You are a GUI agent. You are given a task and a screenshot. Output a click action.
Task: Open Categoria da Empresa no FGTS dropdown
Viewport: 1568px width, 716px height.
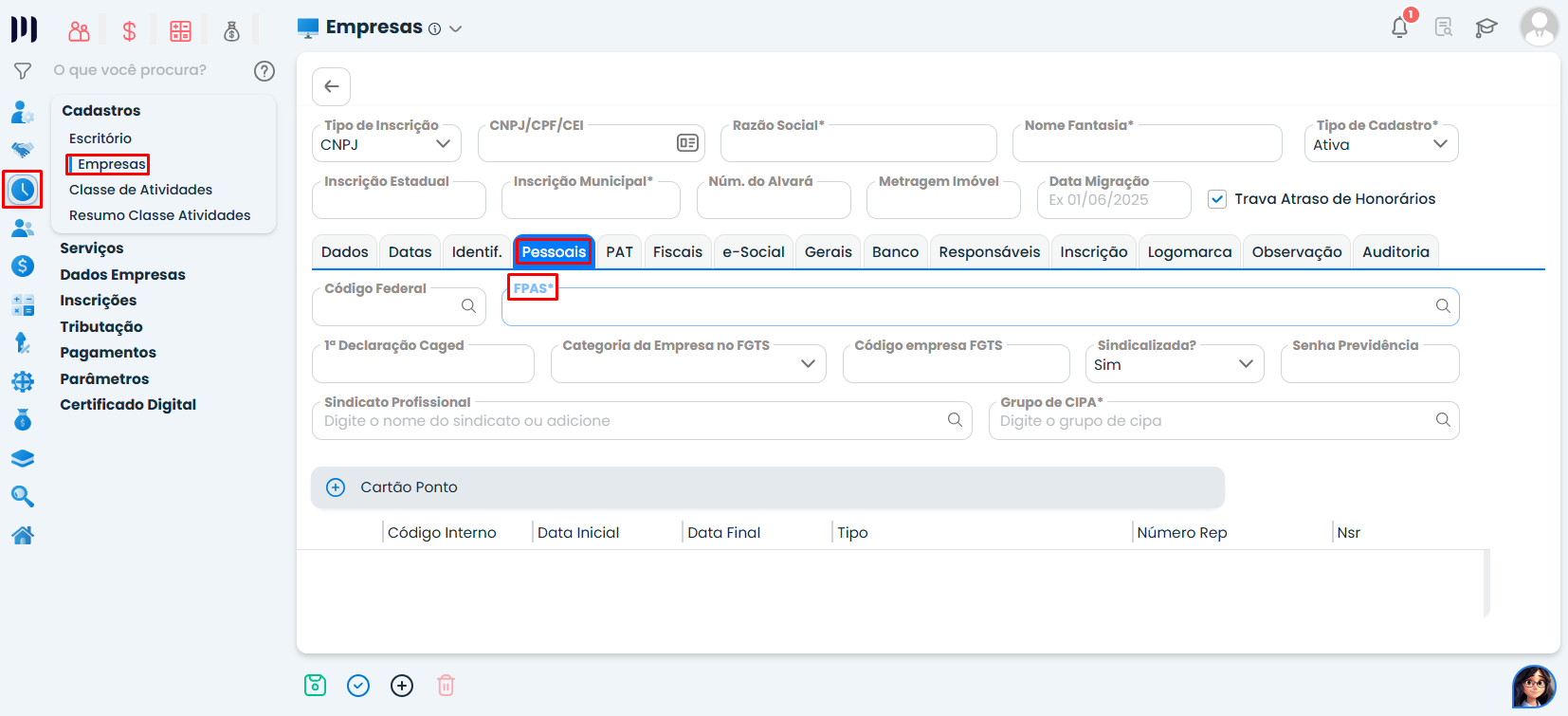click(687, 365)
